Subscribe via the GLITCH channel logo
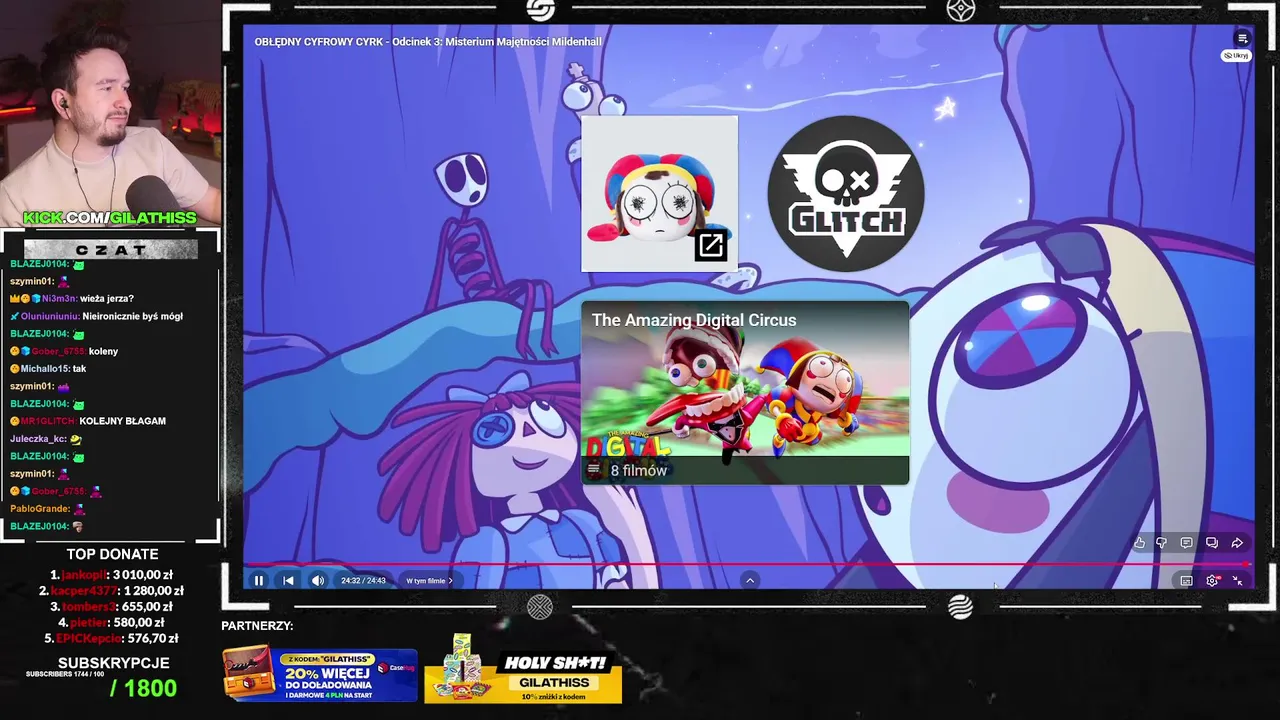Screen dimensions: 1280x720 [x=846, y=193]
